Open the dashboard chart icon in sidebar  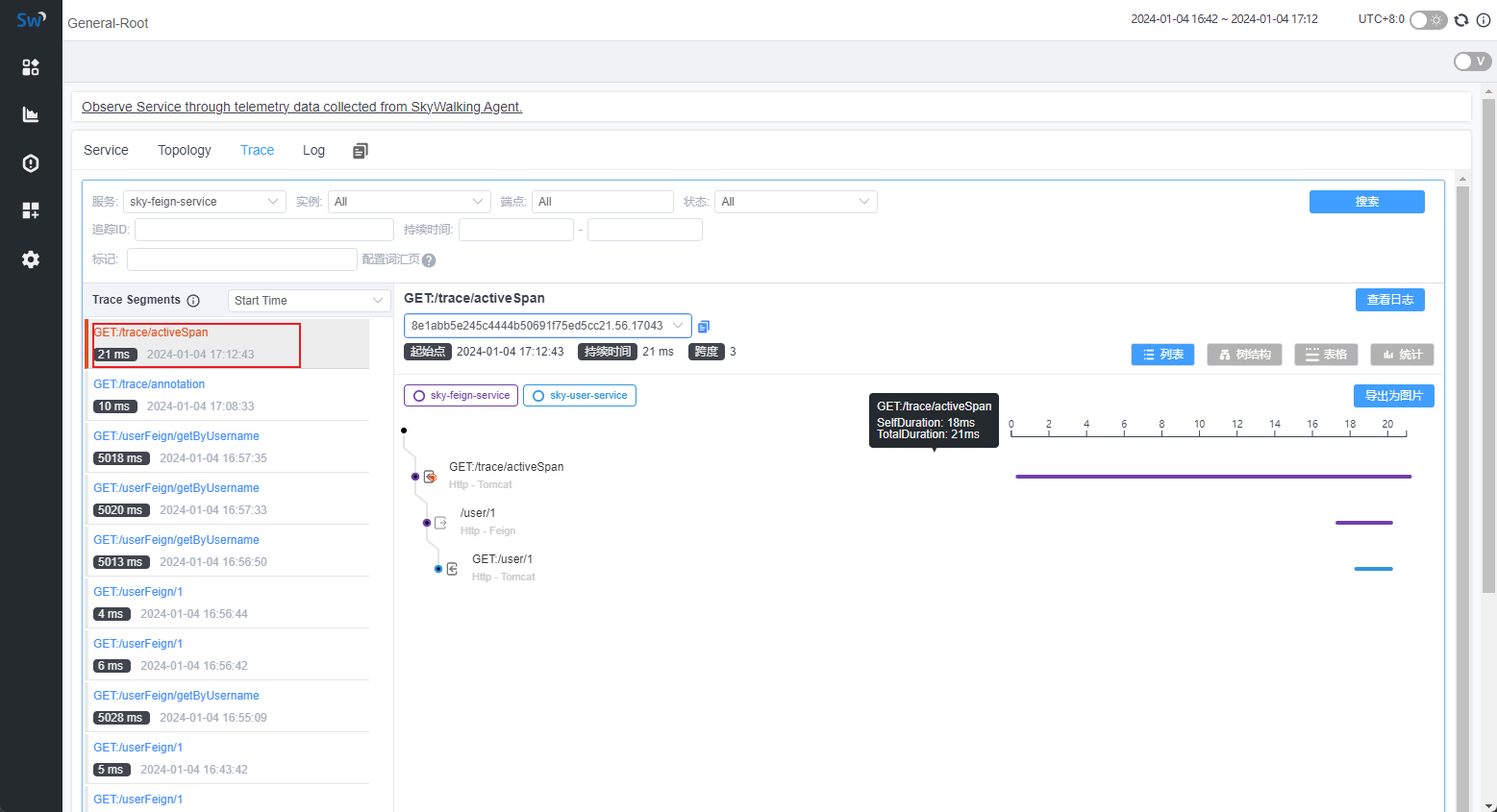click(x=31, y=115)
